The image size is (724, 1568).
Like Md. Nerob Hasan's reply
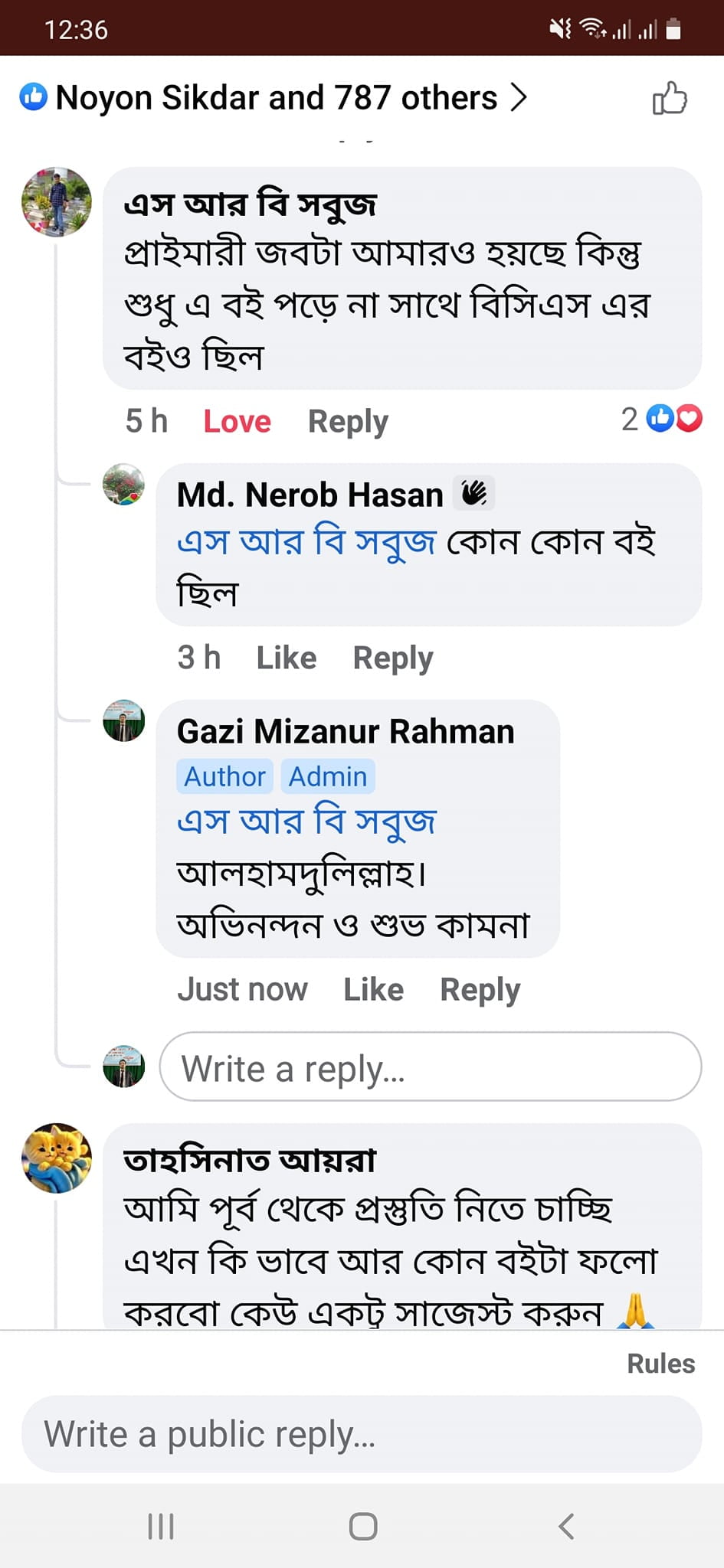(x=286, y=658)
